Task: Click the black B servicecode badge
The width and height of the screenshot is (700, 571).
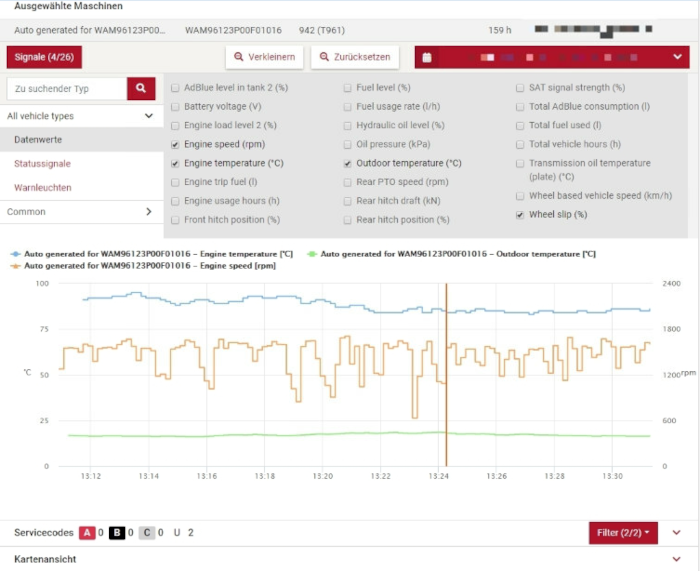Action: tap(116, 533)
